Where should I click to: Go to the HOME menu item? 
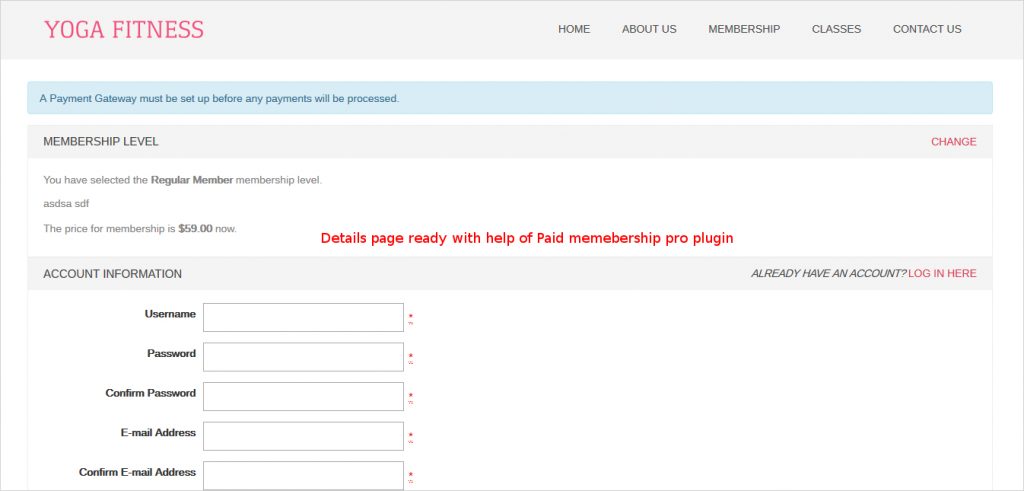point(574,29)
